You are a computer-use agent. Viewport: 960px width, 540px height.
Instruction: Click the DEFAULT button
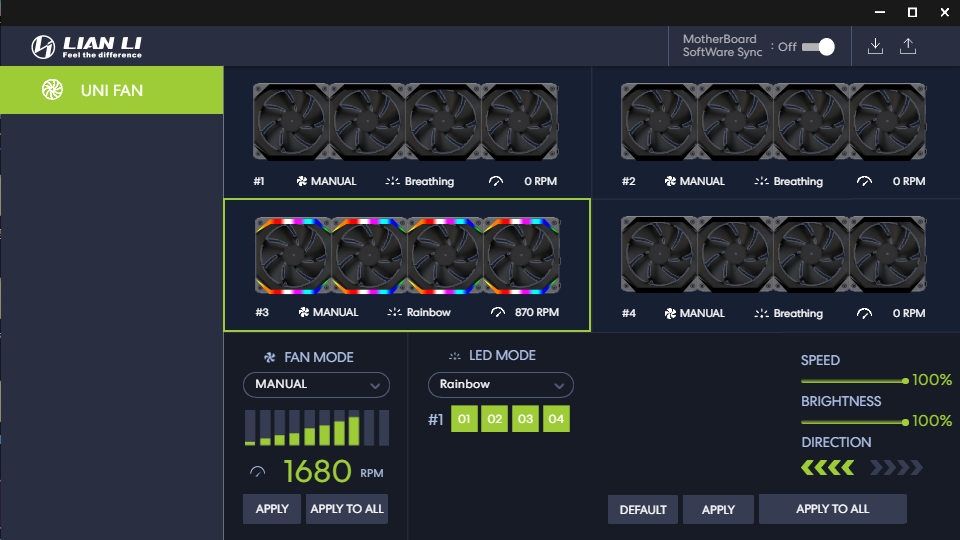coord(643,510)
